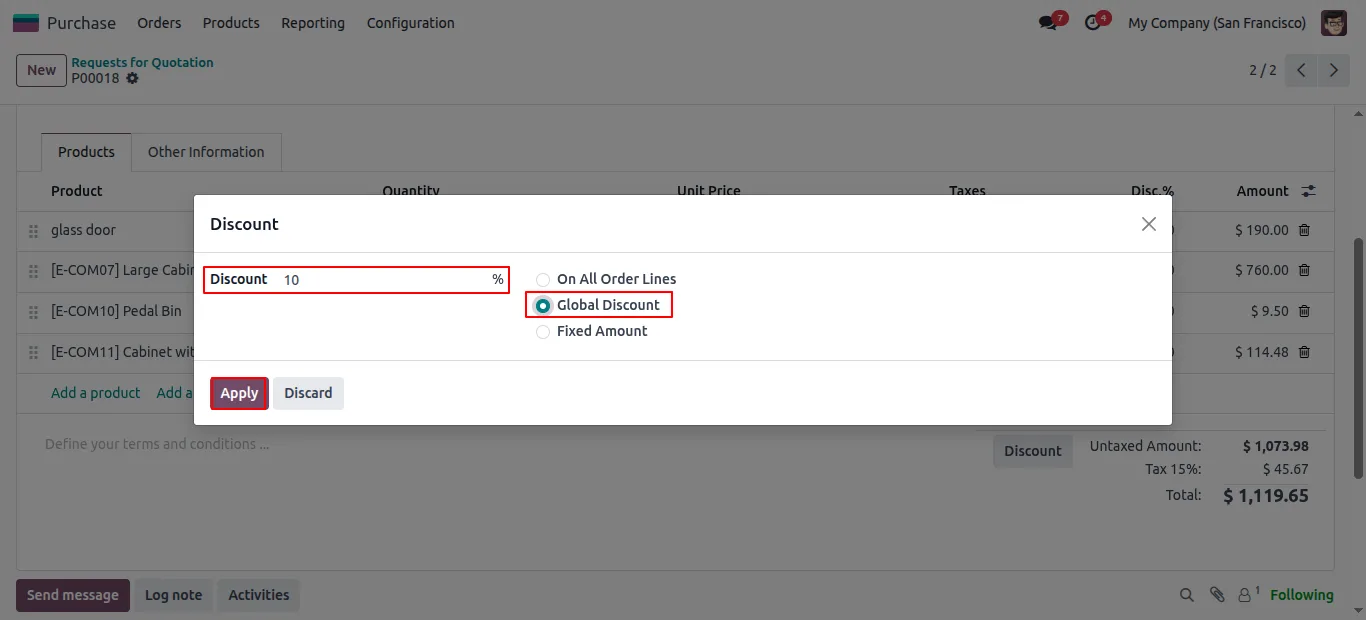1366x620 pixels.
Task: Switch to the Other Information tab
Action: click(x=206, y=152)
